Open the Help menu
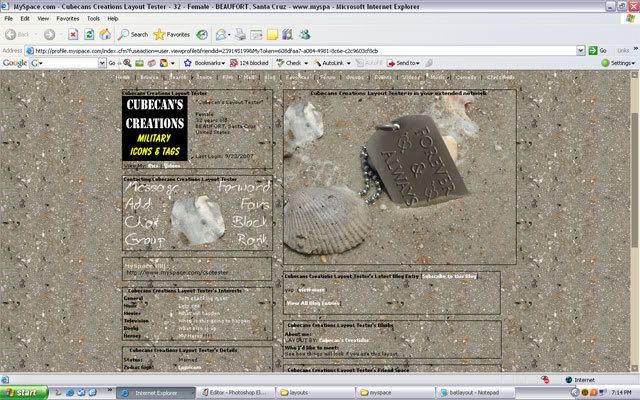This screenshot has height=400, width=640. (x=113, y=18)
